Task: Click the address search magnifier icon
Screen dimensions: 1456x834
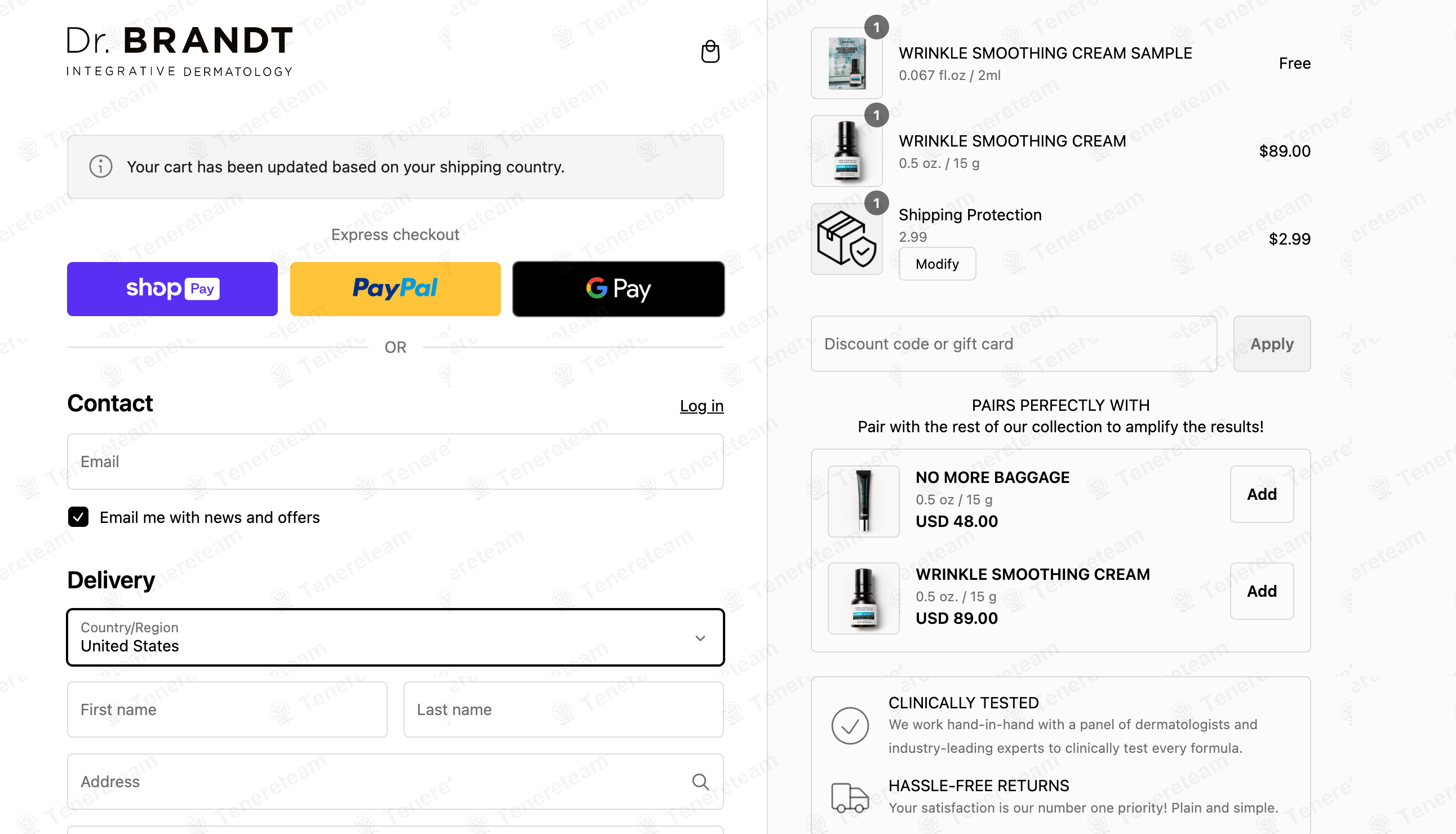Action: [x=700, y=781]
